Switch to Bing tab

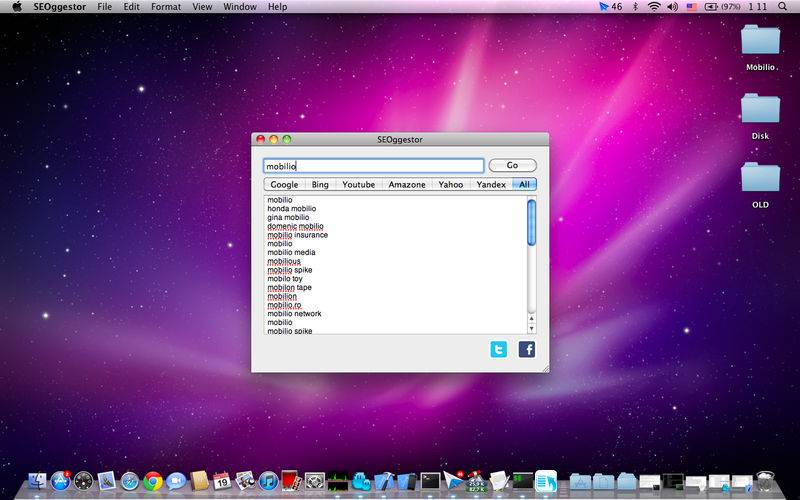coord(320,184)
